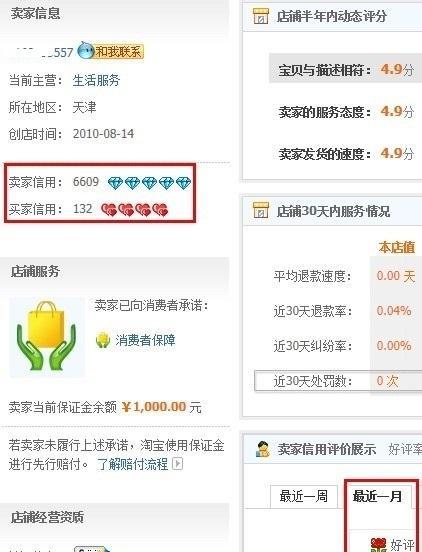Open the 生活服务 main category link
422x552 pixels.
tap(96, 81)
